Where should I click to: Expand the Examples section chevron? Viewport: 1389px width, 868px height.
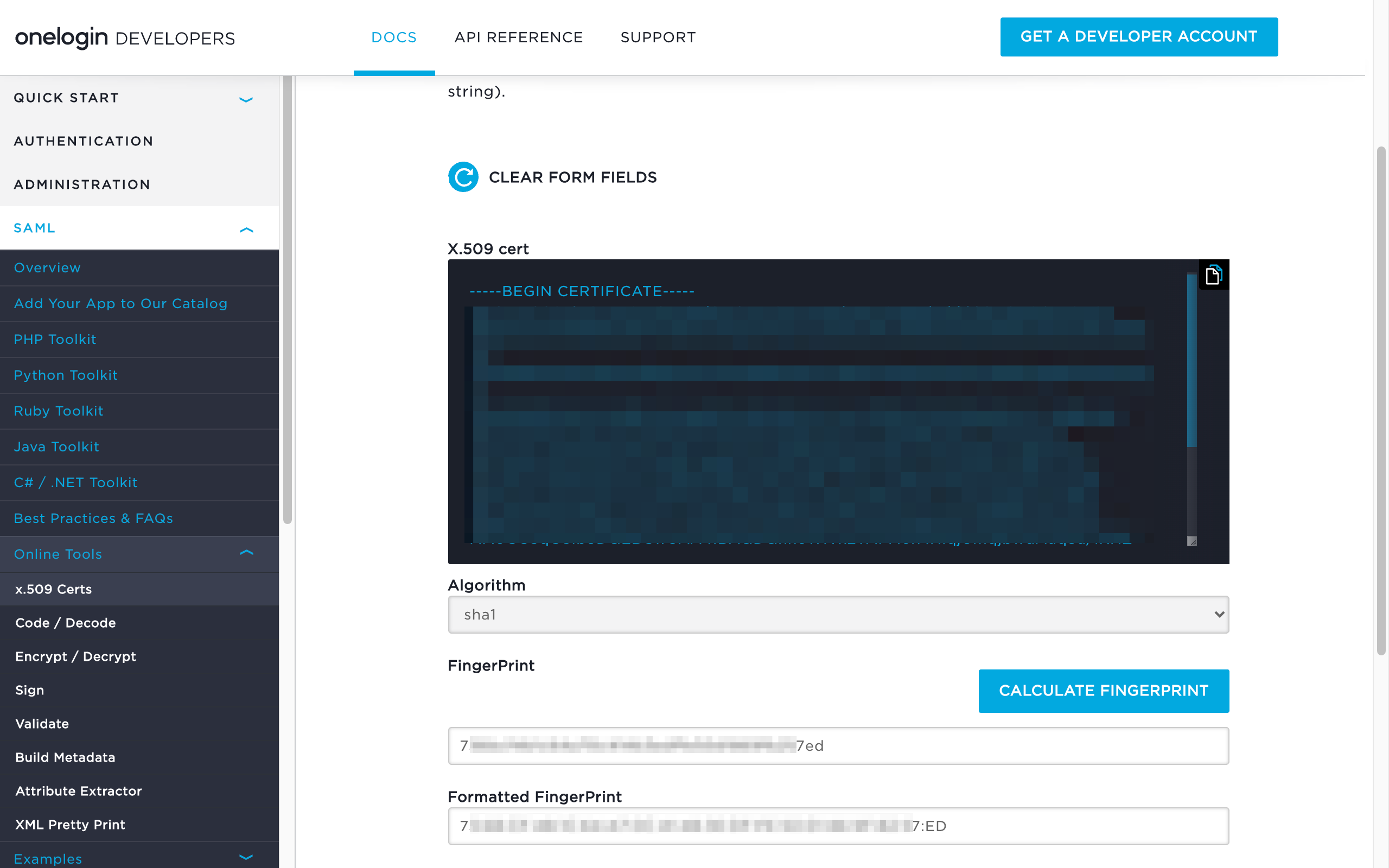click(x=246, y=857)
